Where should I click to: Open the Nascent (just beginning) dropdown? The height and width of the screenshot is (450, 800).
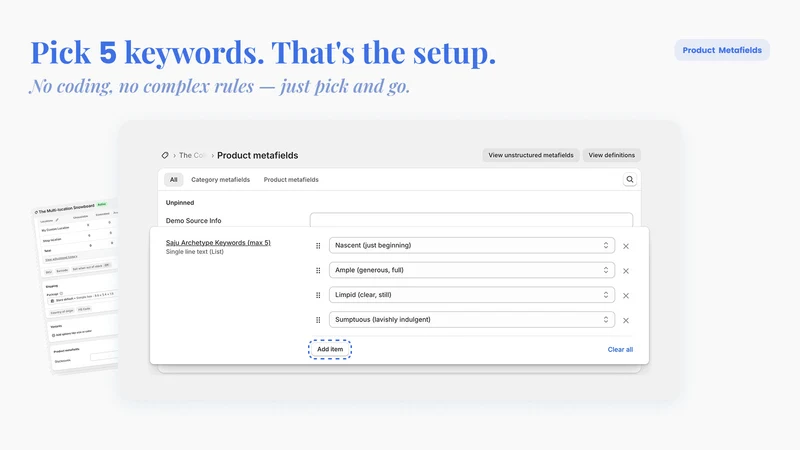[x=472, y=245]
